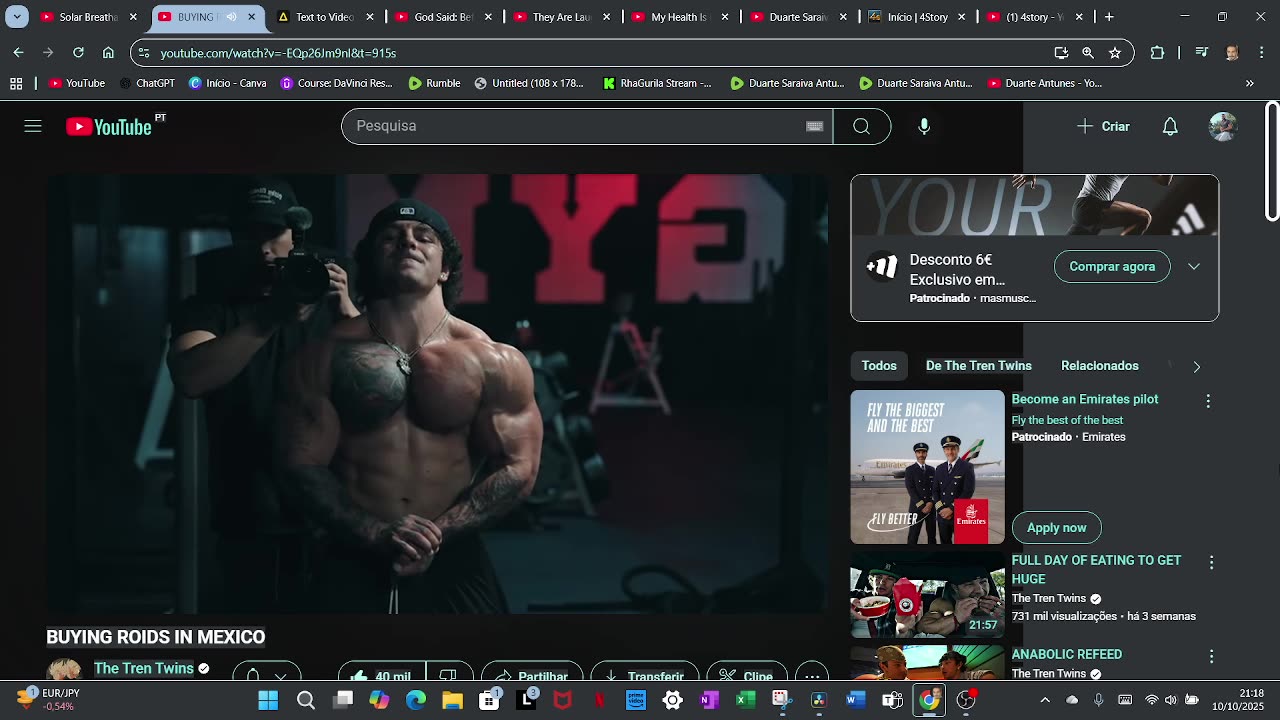Open File Explorer from taskbar

pyautogui.click(x=452, y=700)
